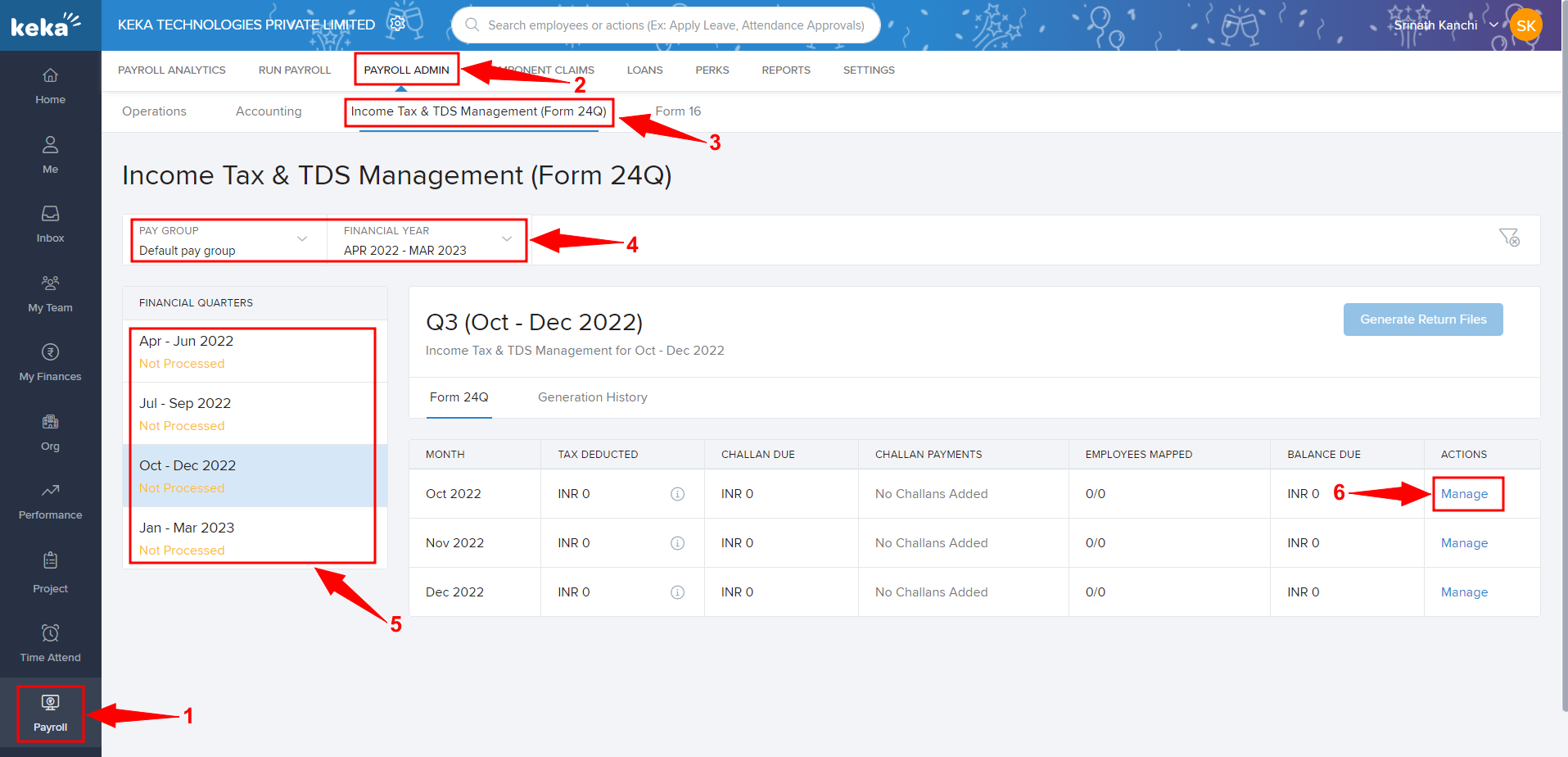This screenshot has height=757, width=1568.
Task: Select the Payroll Admin menu
Action: point(407,70)
